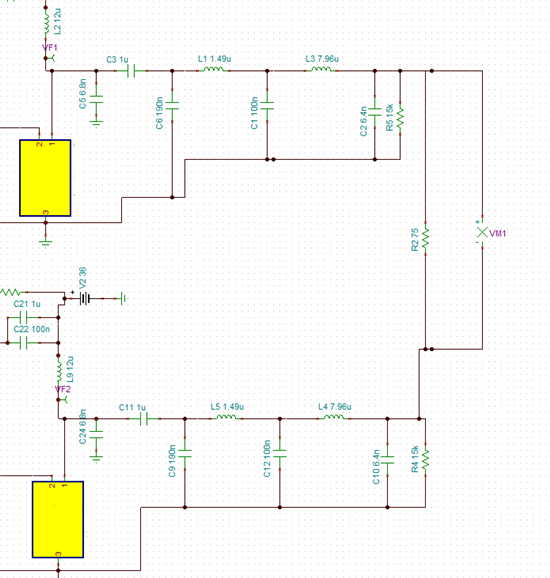
Task: Click capacitor C11 1u symbol
Action: click(x=144, y=418)
